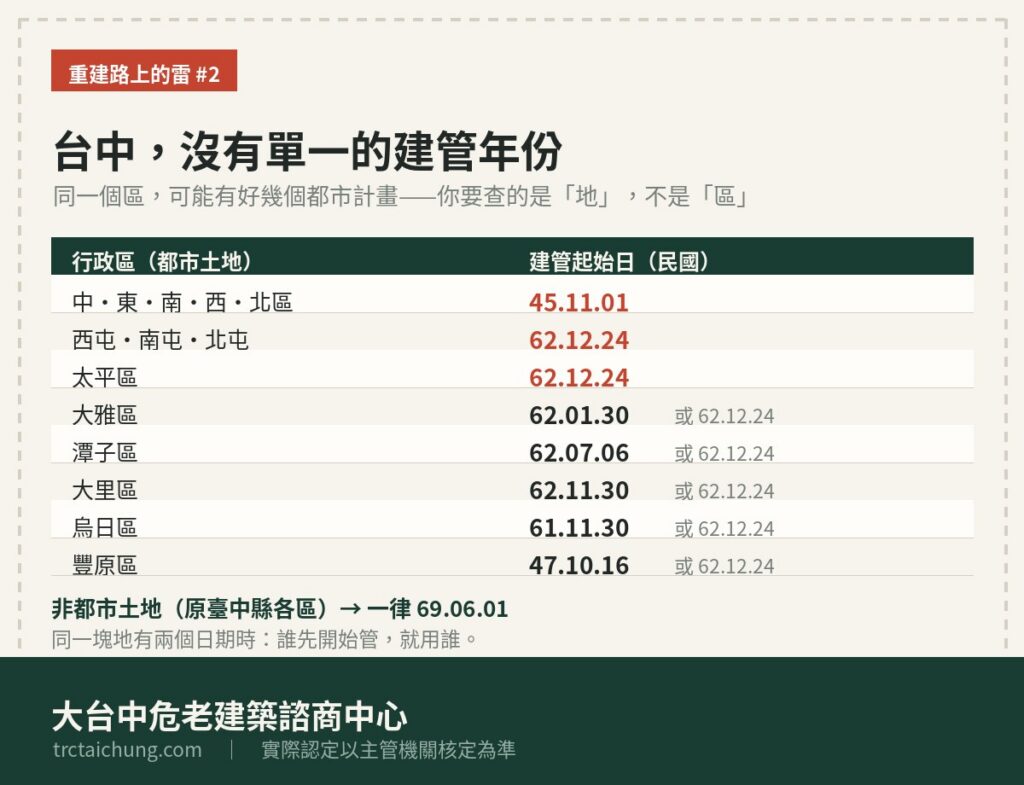Screen dimensions: 1024x785
Task: Select the headline '台中，沒有單一的建管年份'
Action: (307, 152)
